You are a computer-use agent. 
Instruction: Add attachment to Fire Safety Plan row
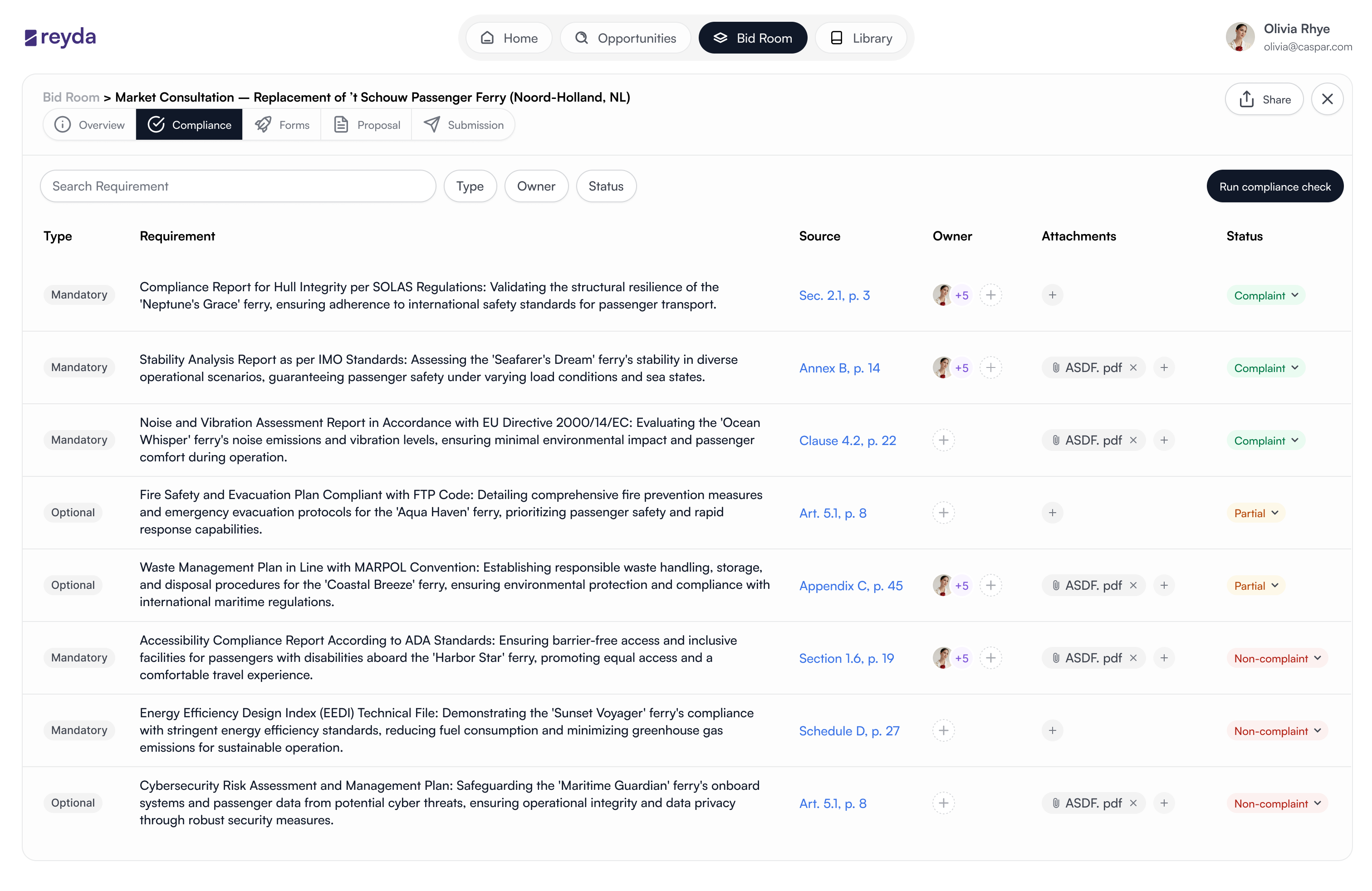click(1052, 513)
